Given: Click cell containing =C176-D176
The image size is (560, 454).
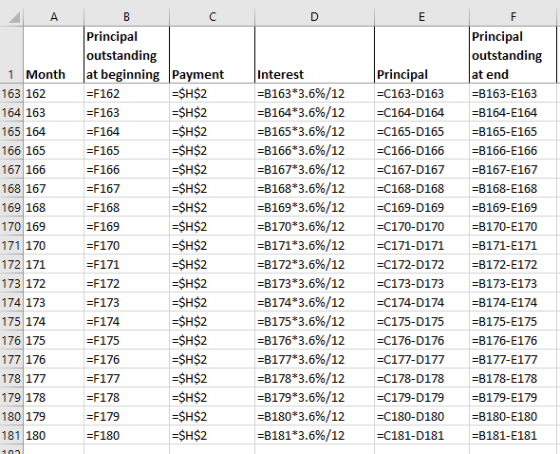Looking at the screenshot, I should tap(422, 340).
